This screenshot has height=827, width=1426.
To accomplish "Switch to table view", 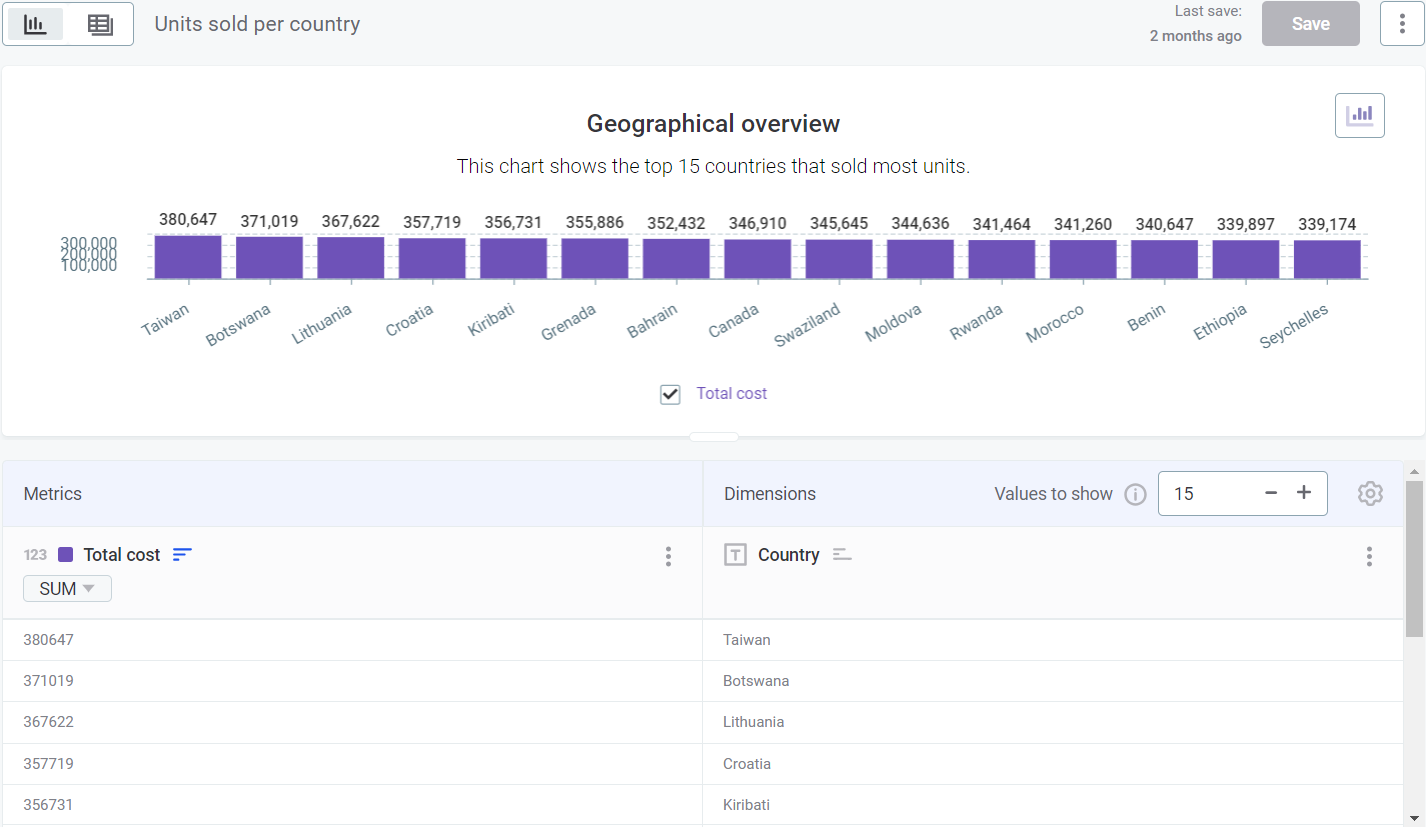I will point(100,23).
